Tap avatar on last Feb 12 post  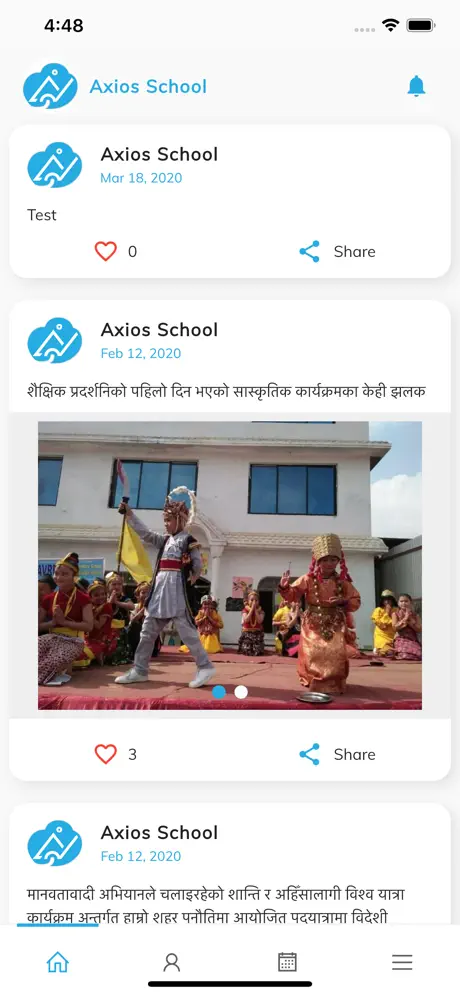[x=55, y=843]
